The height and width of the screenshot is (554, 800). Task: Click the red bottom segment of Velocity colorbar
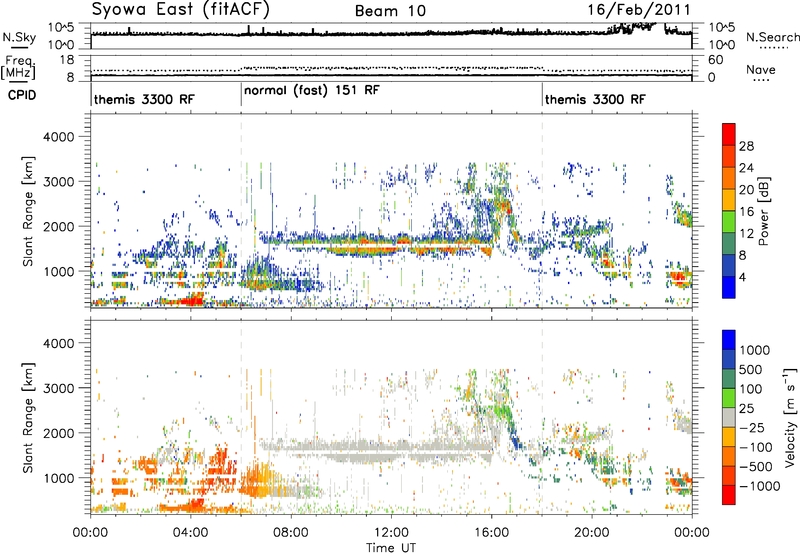click(x=729, y=495)
